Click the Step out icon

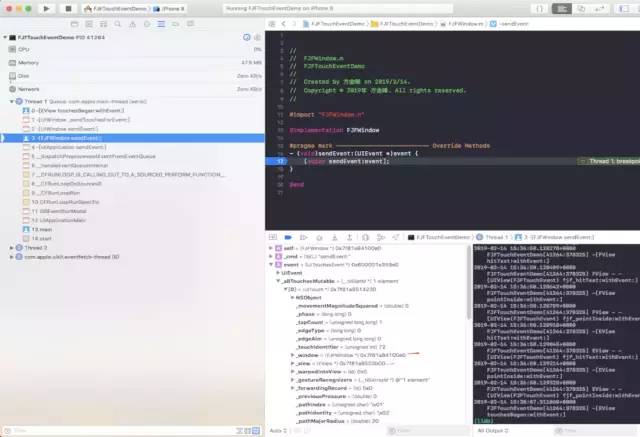349,237
